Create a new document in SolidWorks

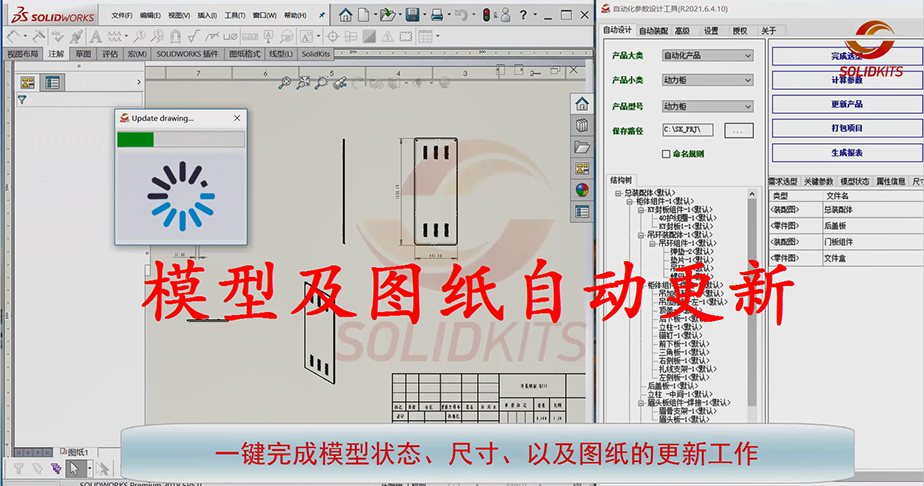click(x=364, y=15)
